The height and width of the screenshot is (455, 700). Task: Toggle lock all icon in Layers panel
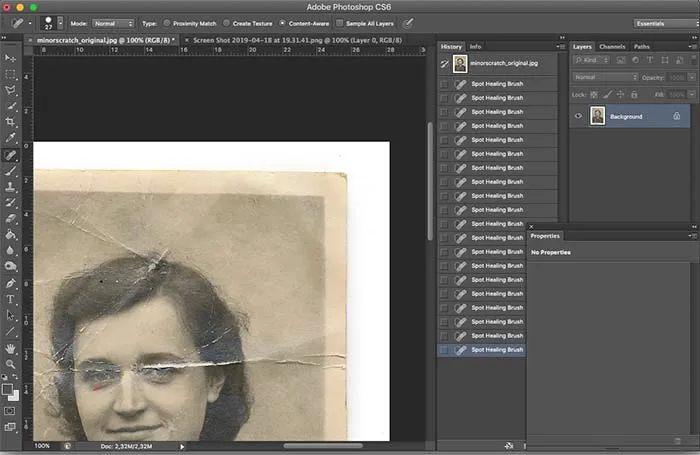(x=634, y=94)
